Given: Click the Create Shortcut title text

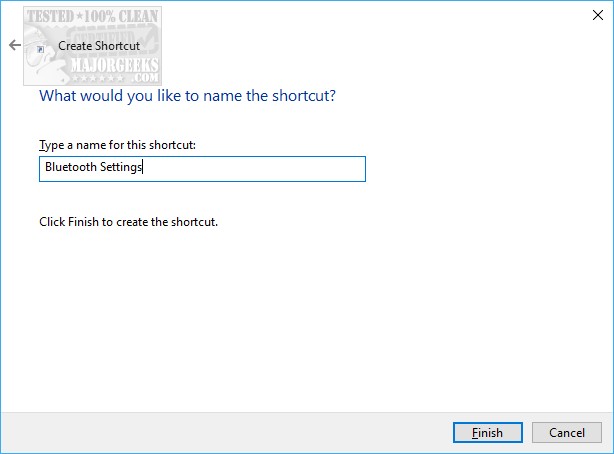Looking at the screenshot, I should coord(100,46).
